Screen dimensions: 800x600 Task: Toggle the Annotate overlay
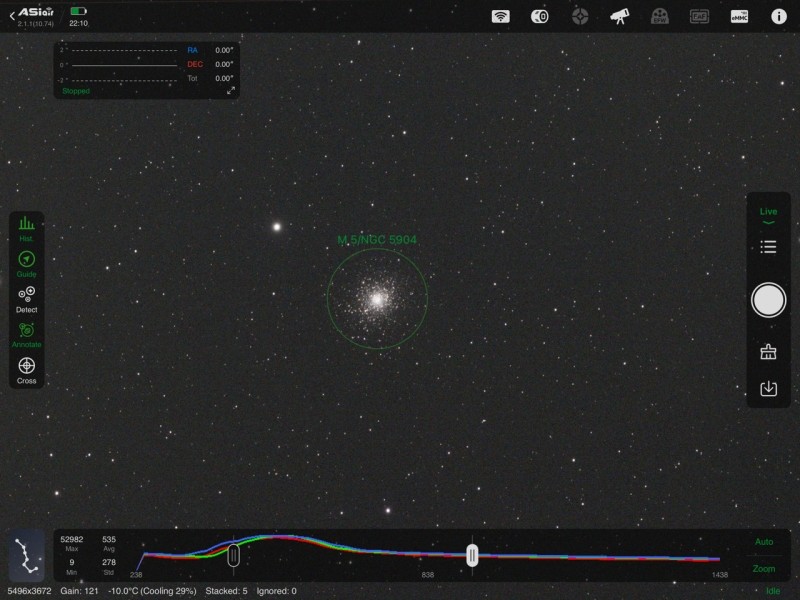[27, 334]
